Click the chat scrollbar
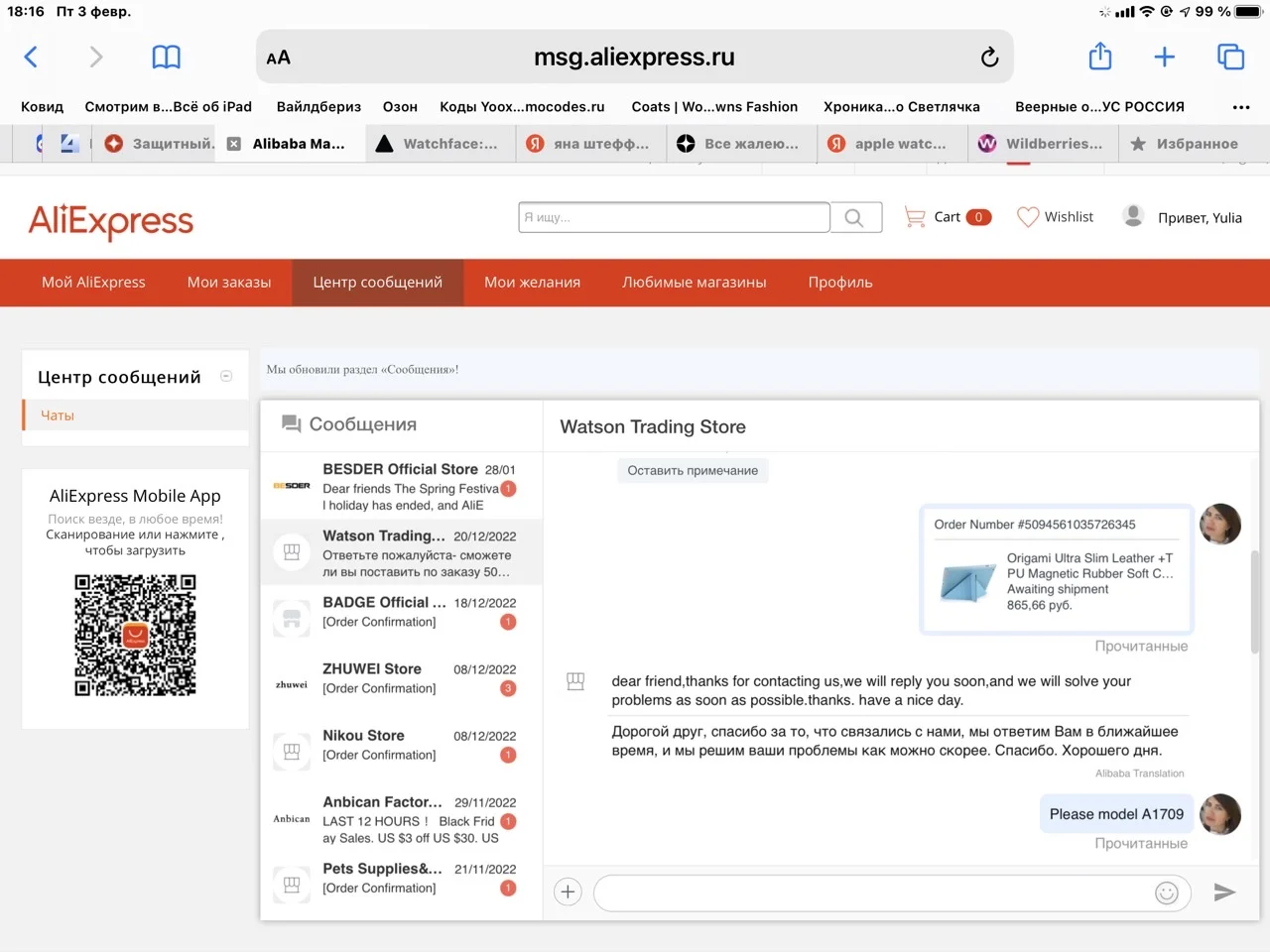Image resolution: width=1270 pixels, height=952 pixels. pyautogui.click(x=1255, y=601)
